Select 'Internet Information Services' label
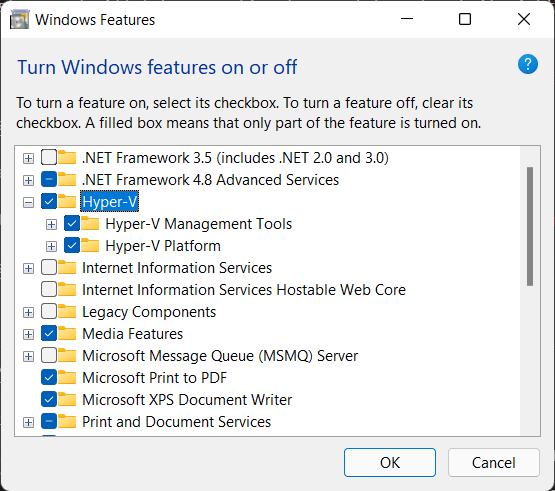This screenshot has width=555, height=491. (x=177, y=268)
